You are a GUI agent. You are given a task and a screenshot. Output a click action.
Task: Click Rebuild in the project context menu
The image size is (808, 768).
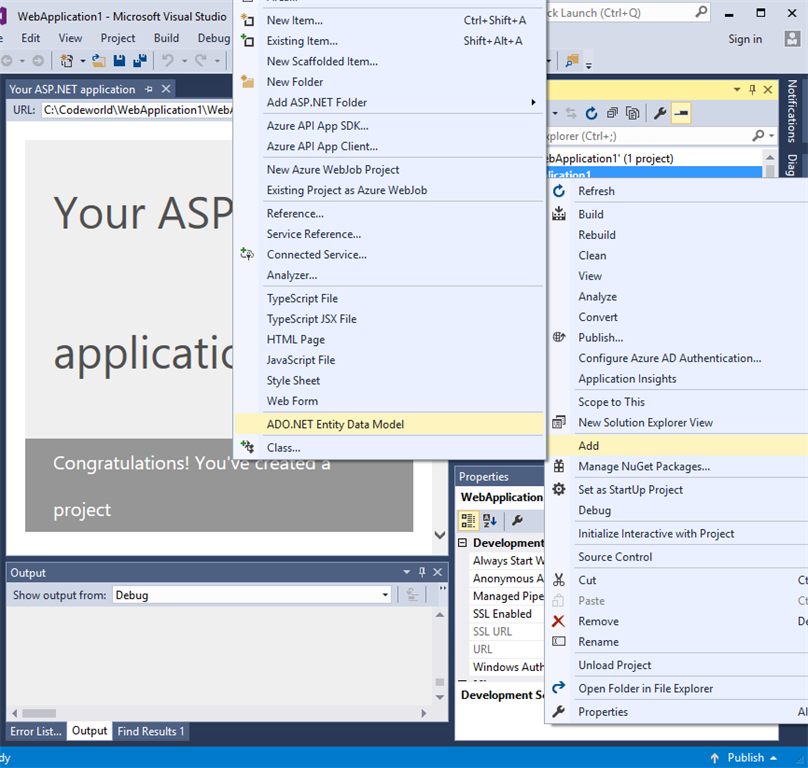(677, 235)
